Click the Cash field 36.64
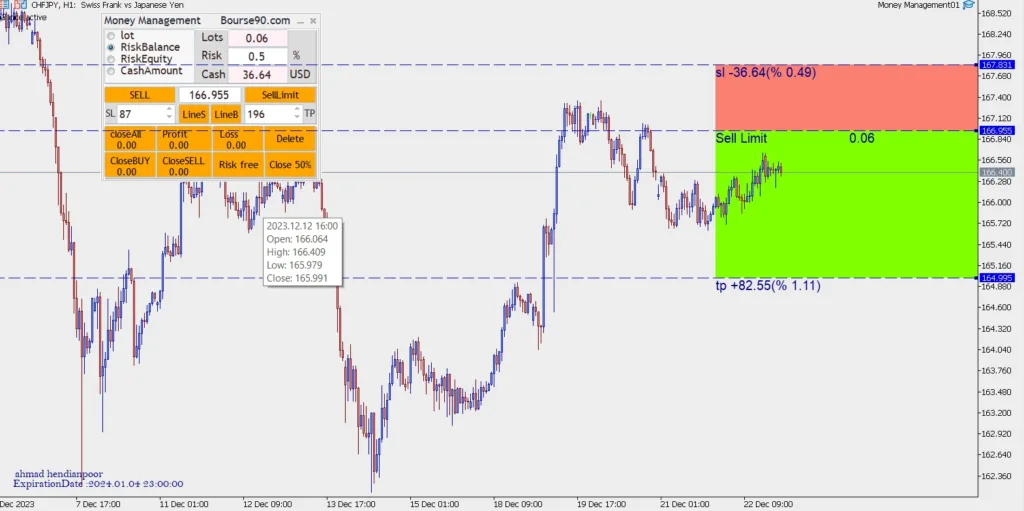This screenshot has width=1024, height=511. click(257, 74)
